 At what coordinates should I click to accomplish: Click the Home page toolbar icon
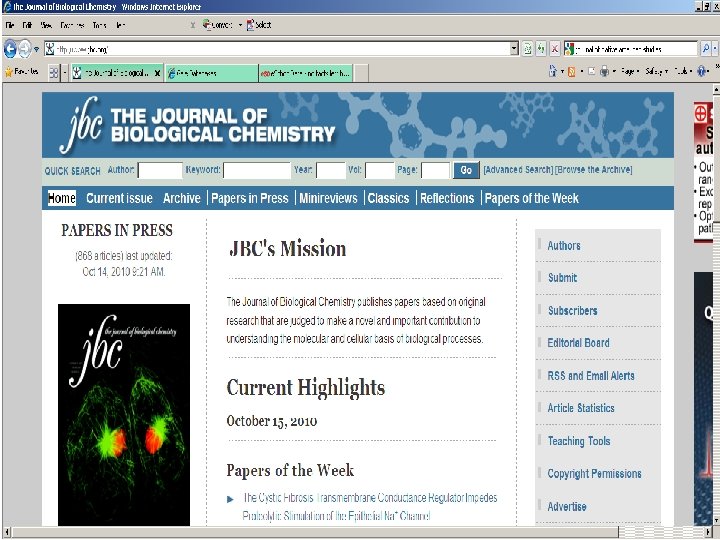click(x=553, y=71)
